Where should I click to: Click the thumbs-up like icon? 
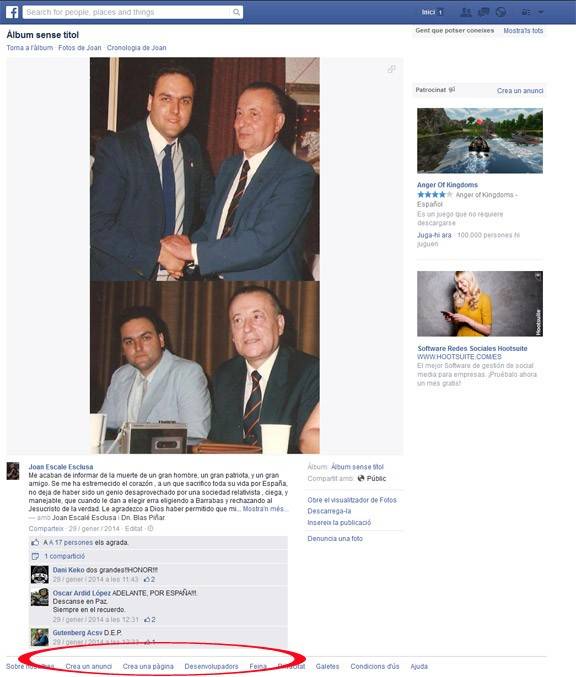pyautogui.click(x=35, y=542)
